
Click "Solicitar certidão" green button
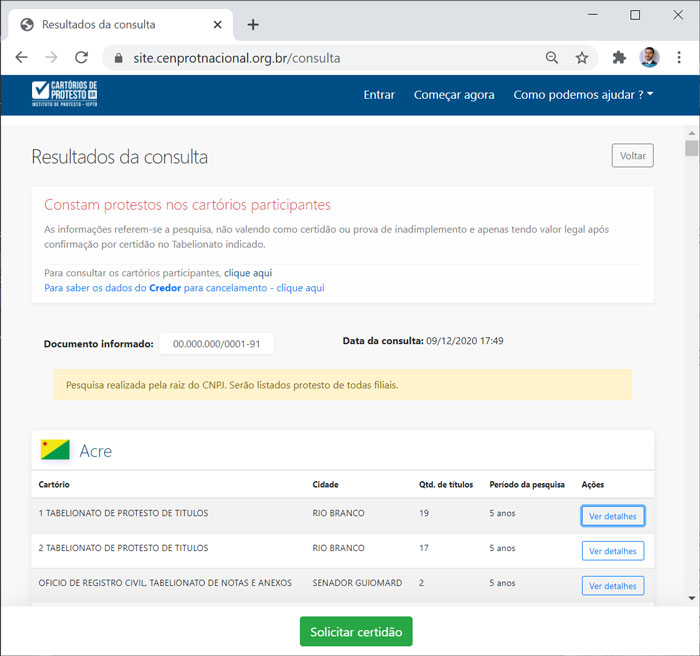(x=356, y=632)
